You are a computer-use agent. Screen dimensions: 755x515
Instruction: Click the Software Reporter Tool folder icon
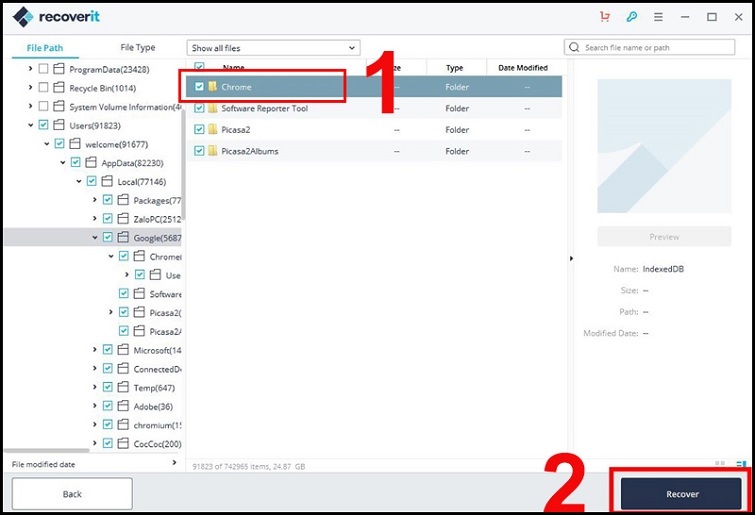click(x=212, y=108)
